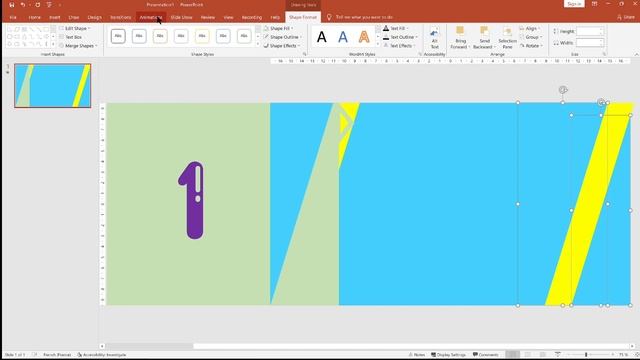Apply the blue WordArt style A

[x=343, y=37]
